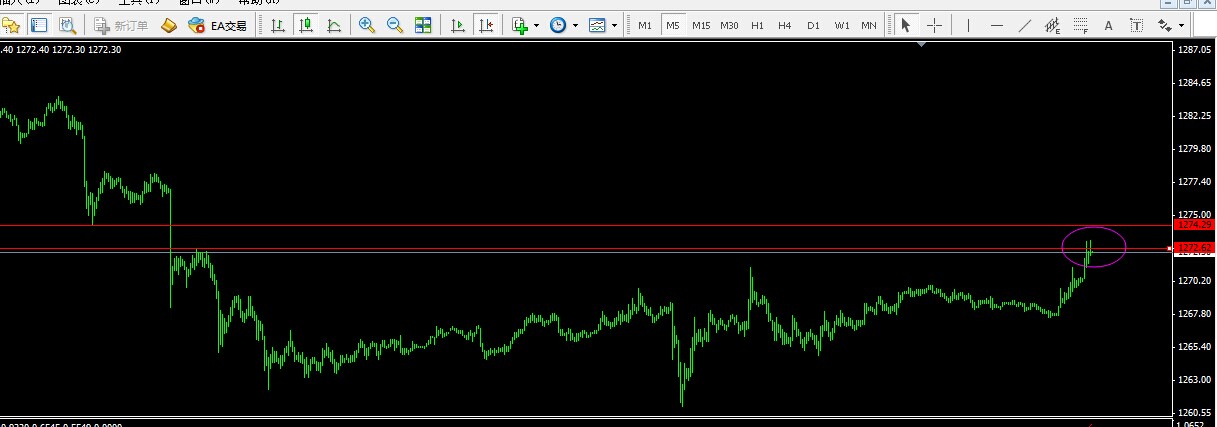Toggle chart shift from right border
This screenshot has width=1217, height=427.
[x=485, y=25]
